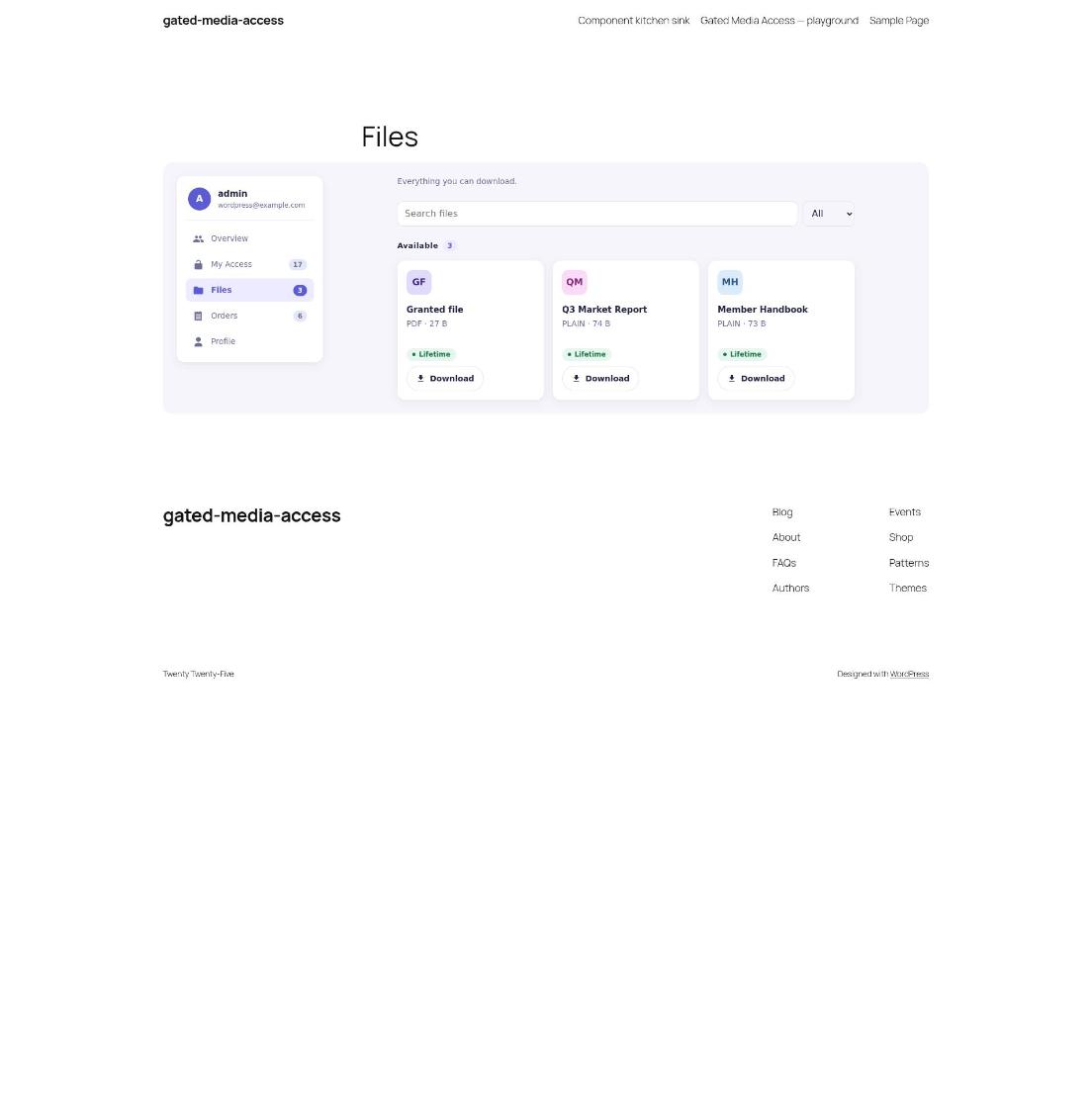Click the Granted file card title

[x=434, y=310]
